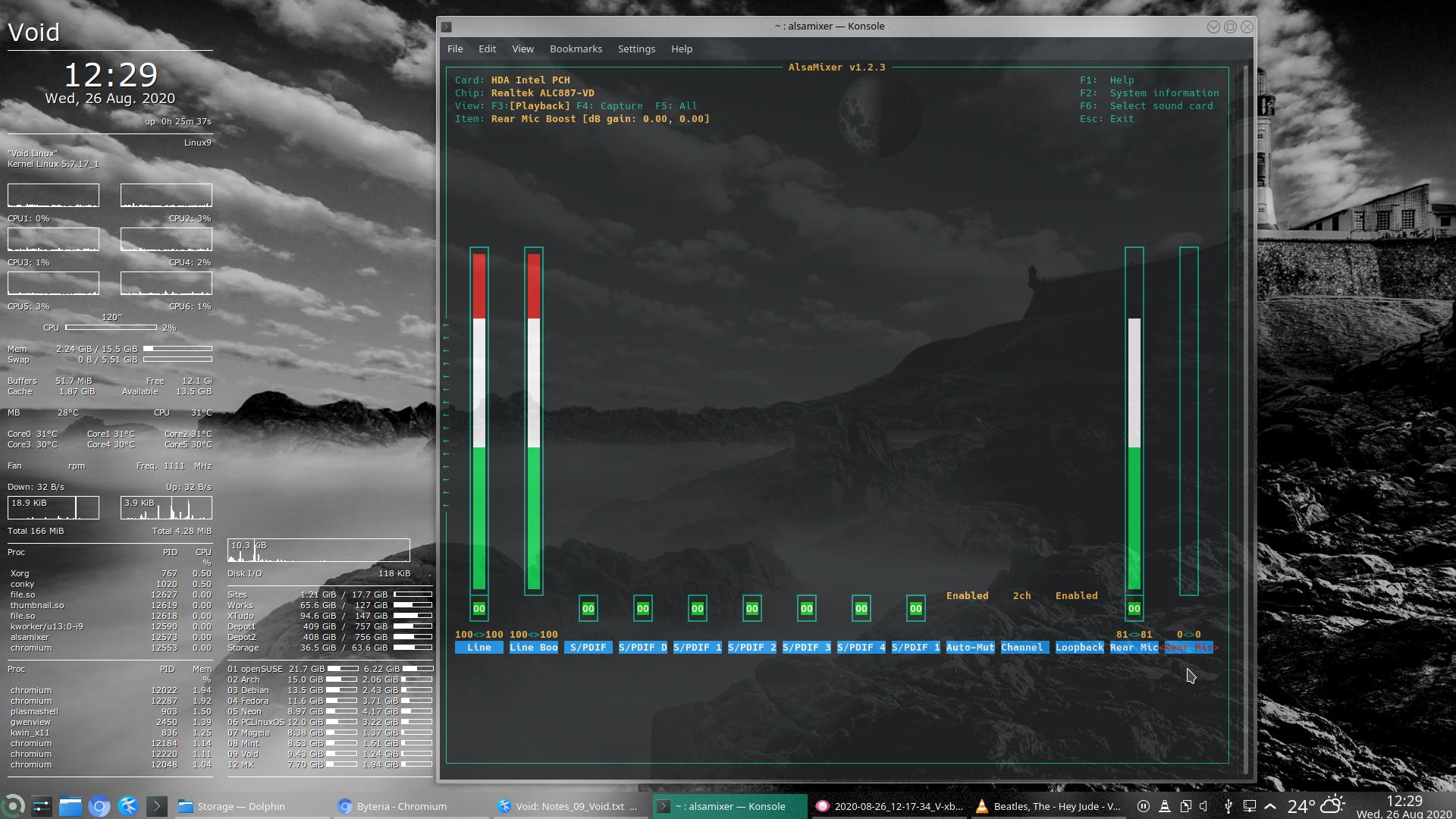Image resolution: width=1456 pixels, height=819 pixels.
Task: Open the system settings launcher icon
Action: pos(42,806)
